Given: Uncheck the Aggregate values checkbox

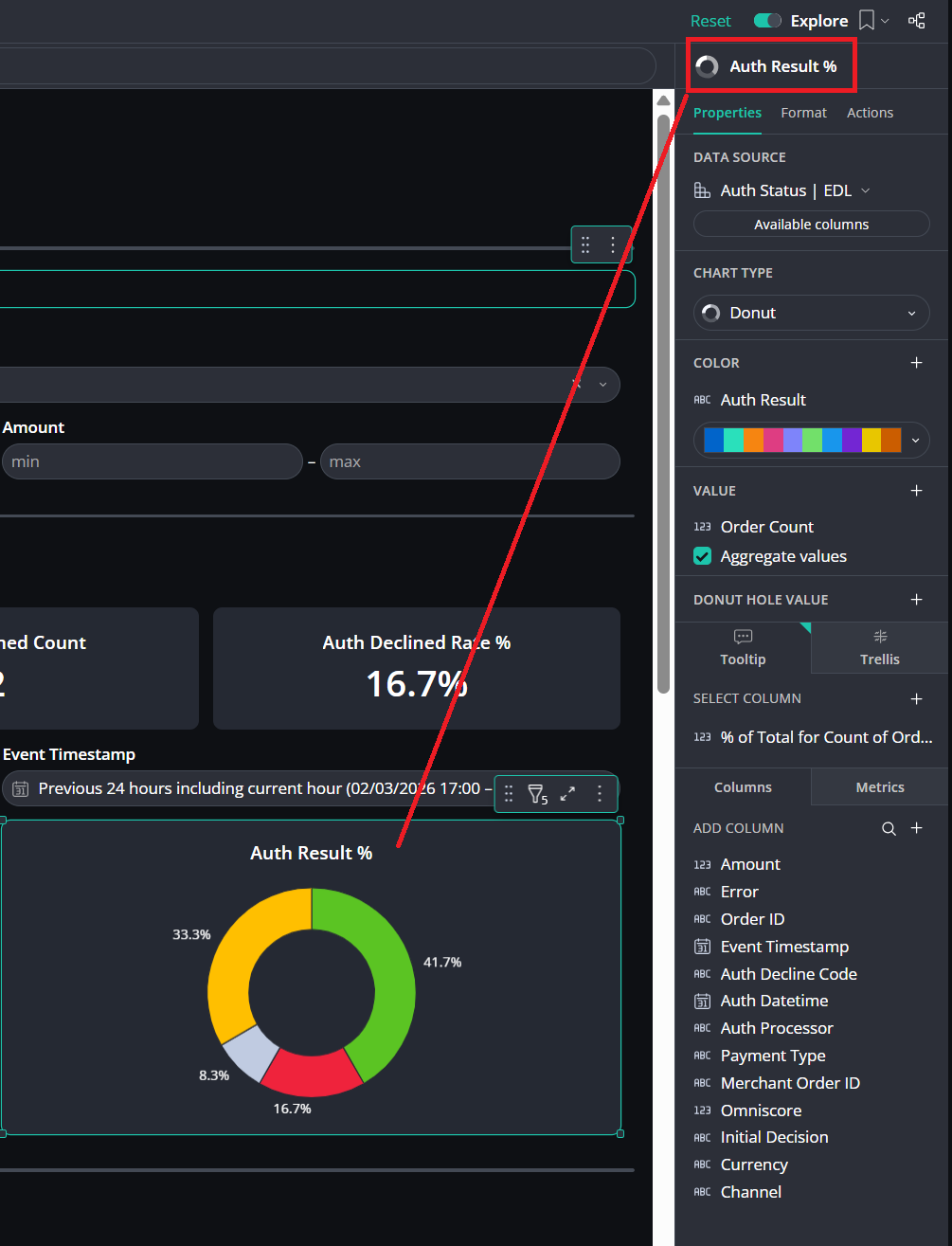Looking at the screenshot, I should 702,556.
